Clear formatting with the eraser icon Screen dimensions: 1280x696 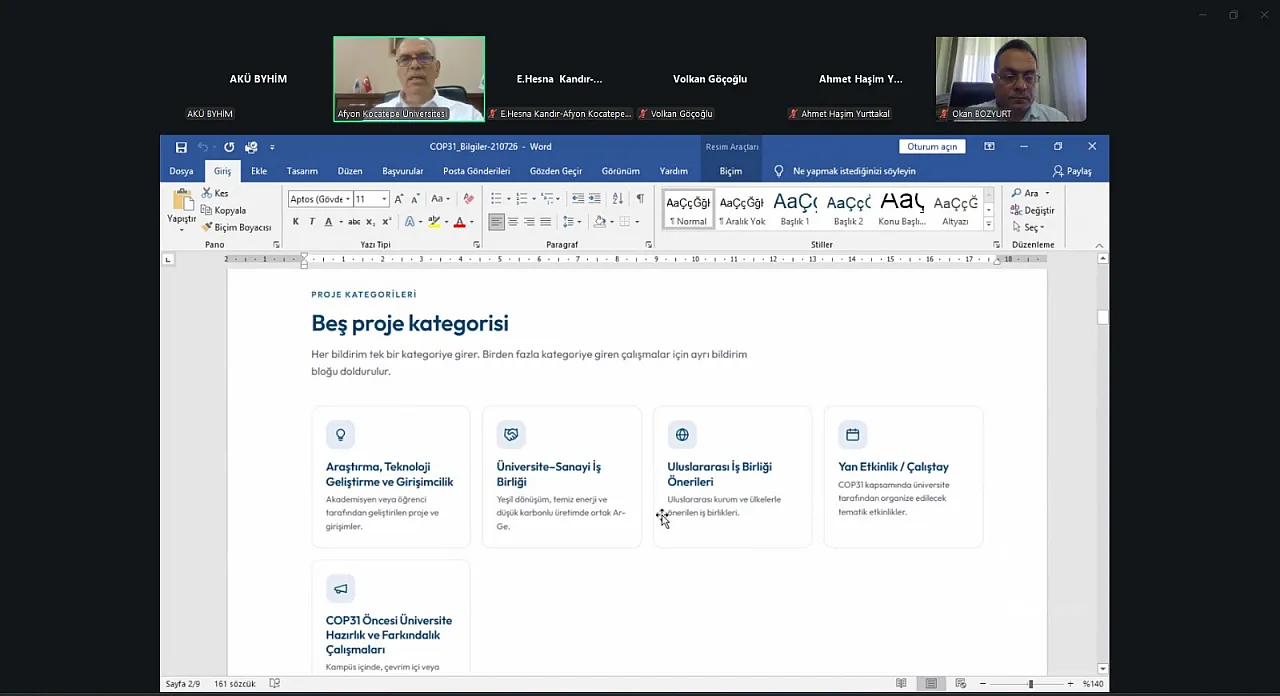coord(469,199)
